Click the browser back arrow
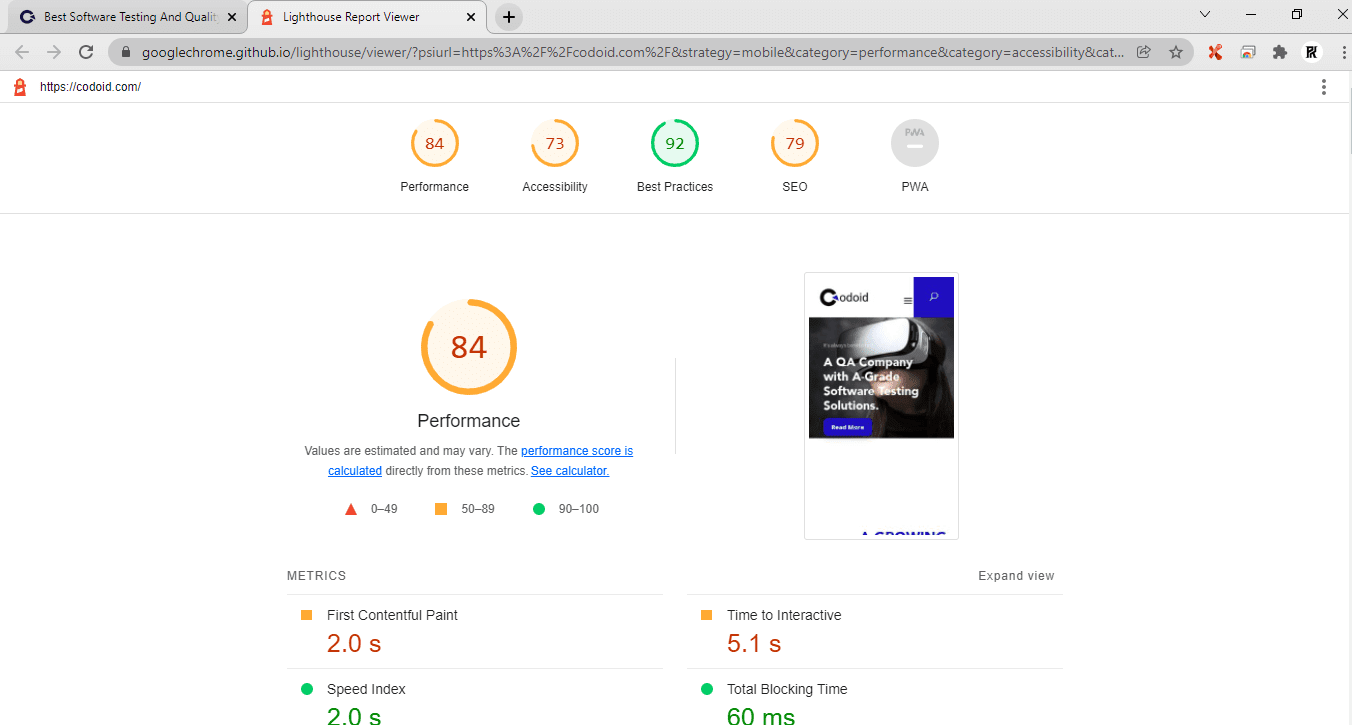Image resolution: width=1352 pixels, height=725 pixels. pyautogui.click(x=22, y=52)
